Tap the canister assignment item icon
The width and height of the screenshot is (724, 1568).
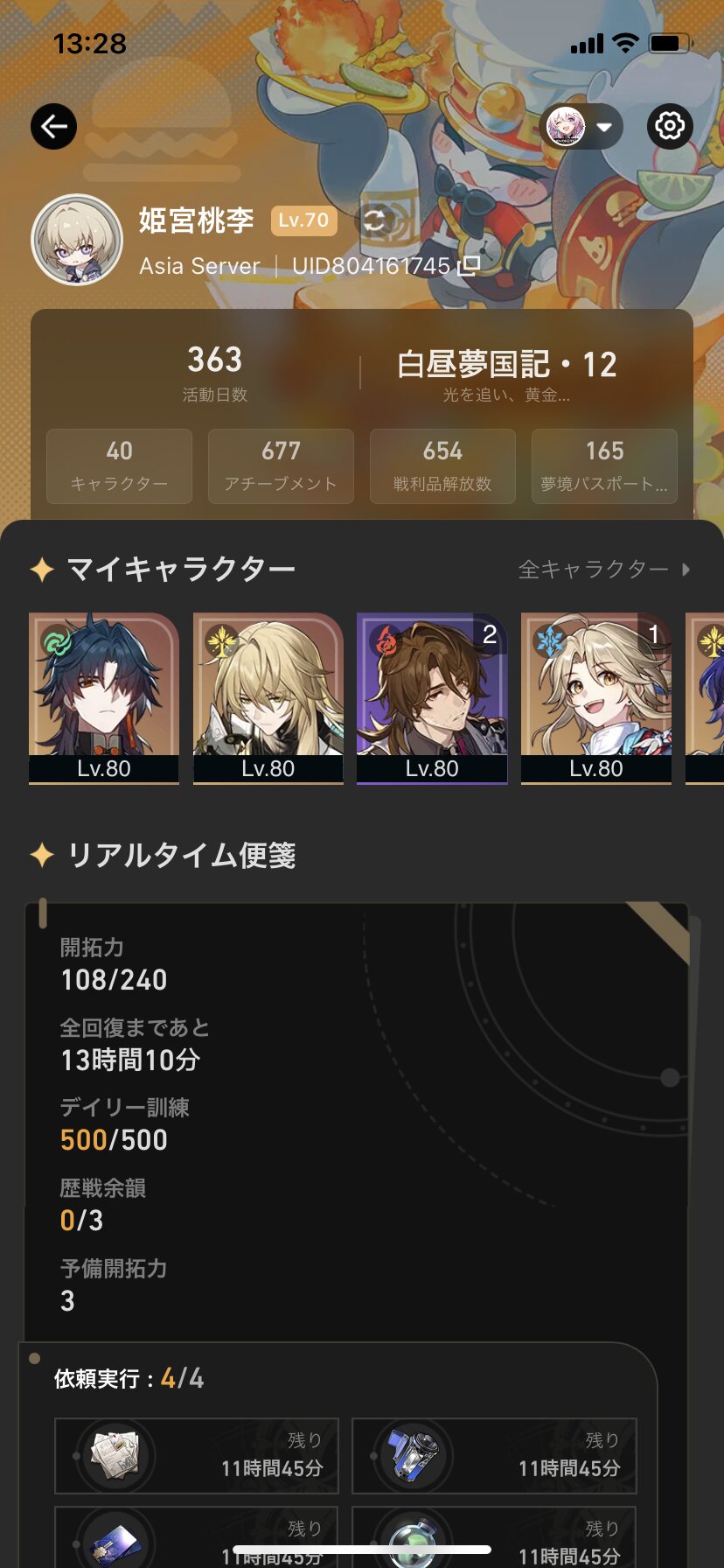point(413,1455)
